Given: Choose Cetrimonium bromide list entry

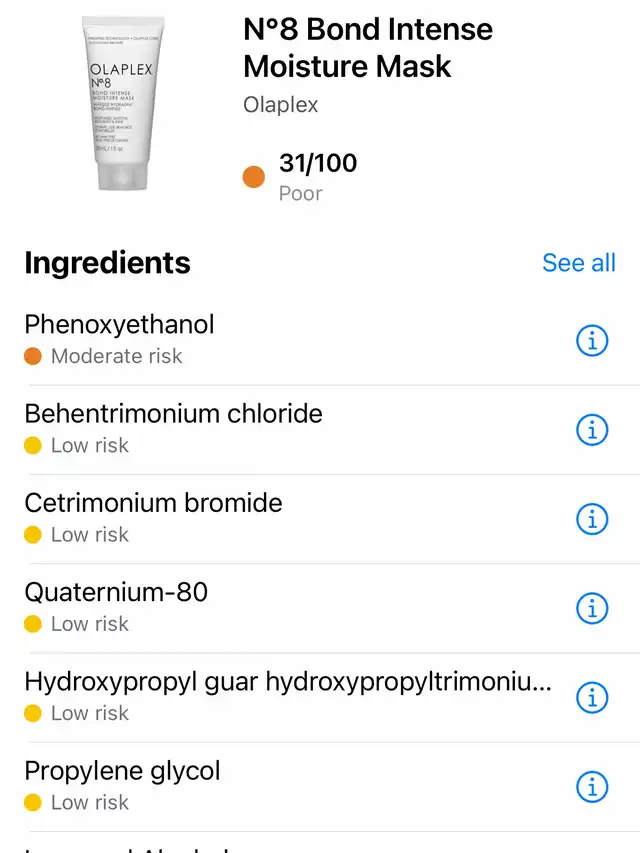Looking at the screenshot, I should [320, 519].
